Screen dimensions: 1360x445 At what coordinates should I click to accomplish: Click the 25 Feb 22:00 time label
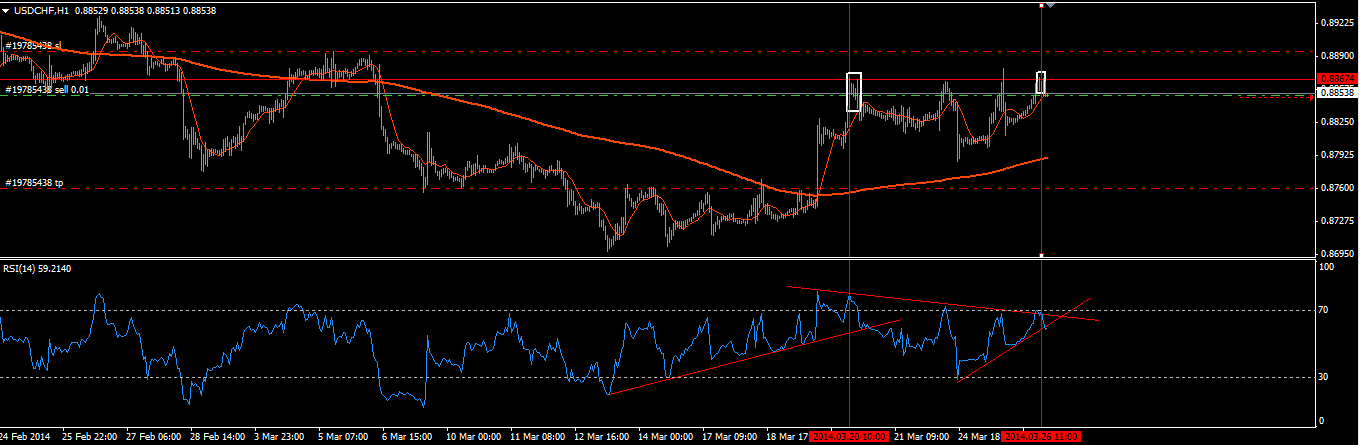[89, 437]
